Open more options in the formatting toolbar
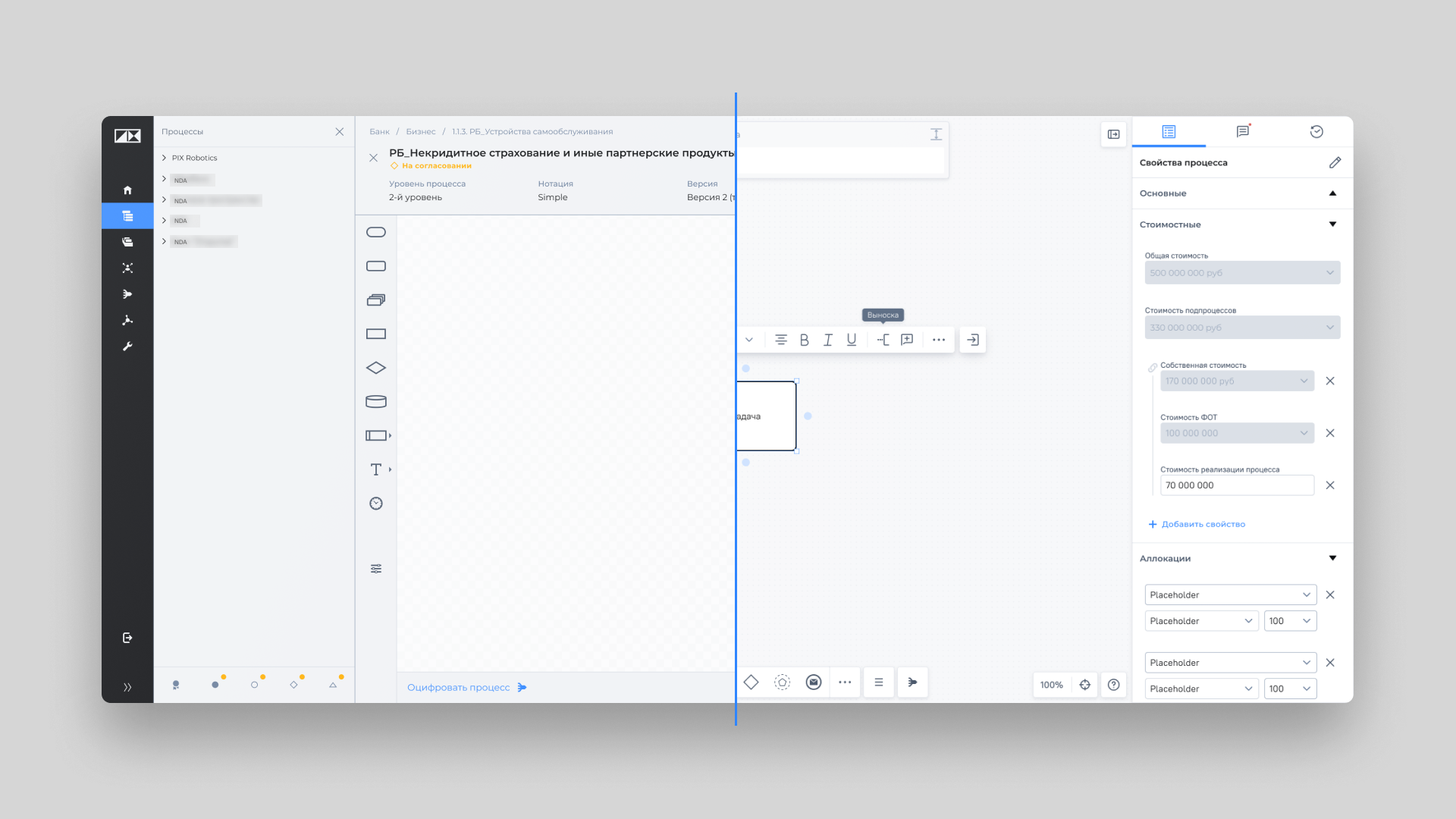Viewport: 1456px width, 819px height. coord(939,340)
